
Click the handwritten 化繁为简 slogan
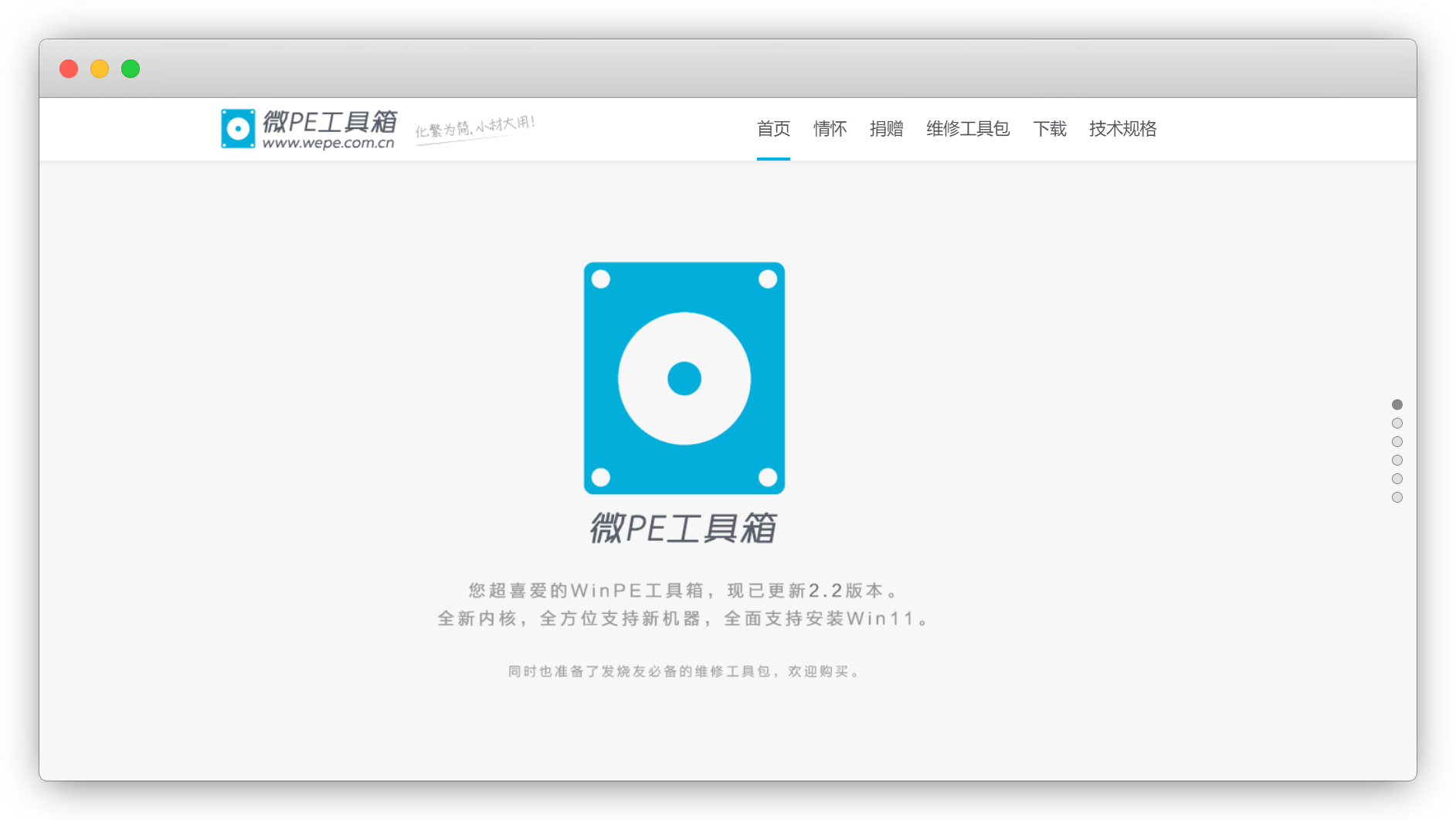tap(475, 127)
